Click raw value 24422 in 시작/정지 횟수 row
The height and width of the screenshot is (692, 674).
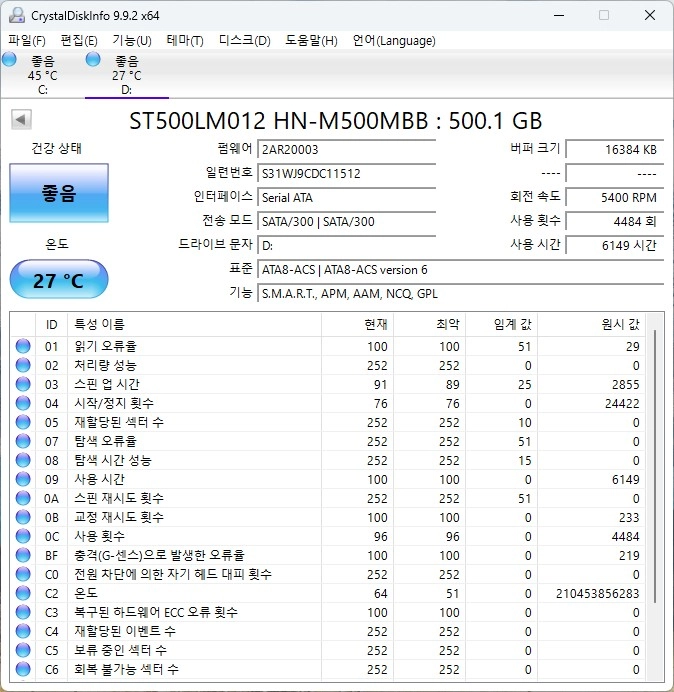coord(622,403)
